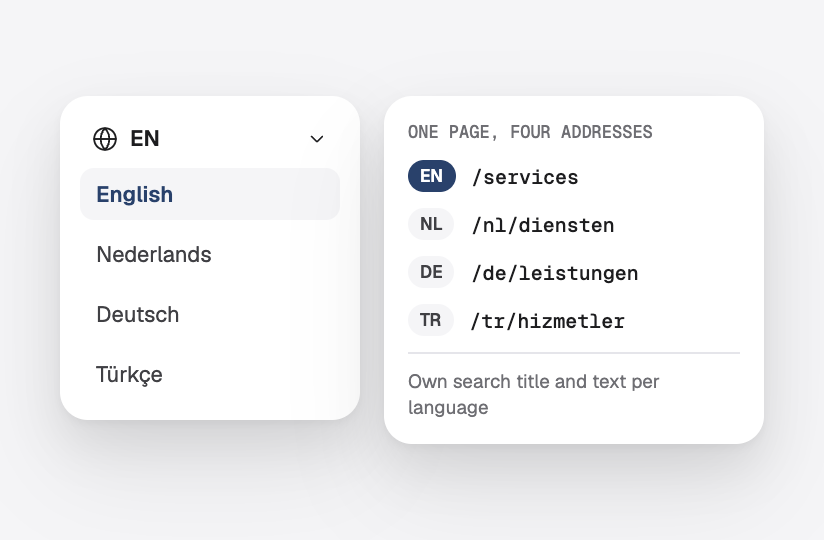Click the globe language icon

pos(105,139)
